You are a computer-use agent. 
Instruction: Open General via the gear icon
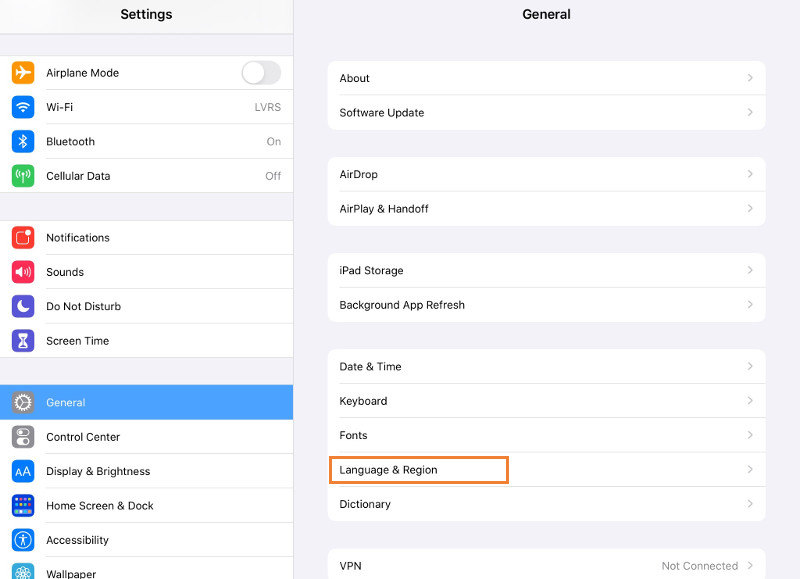coord(25,402)
